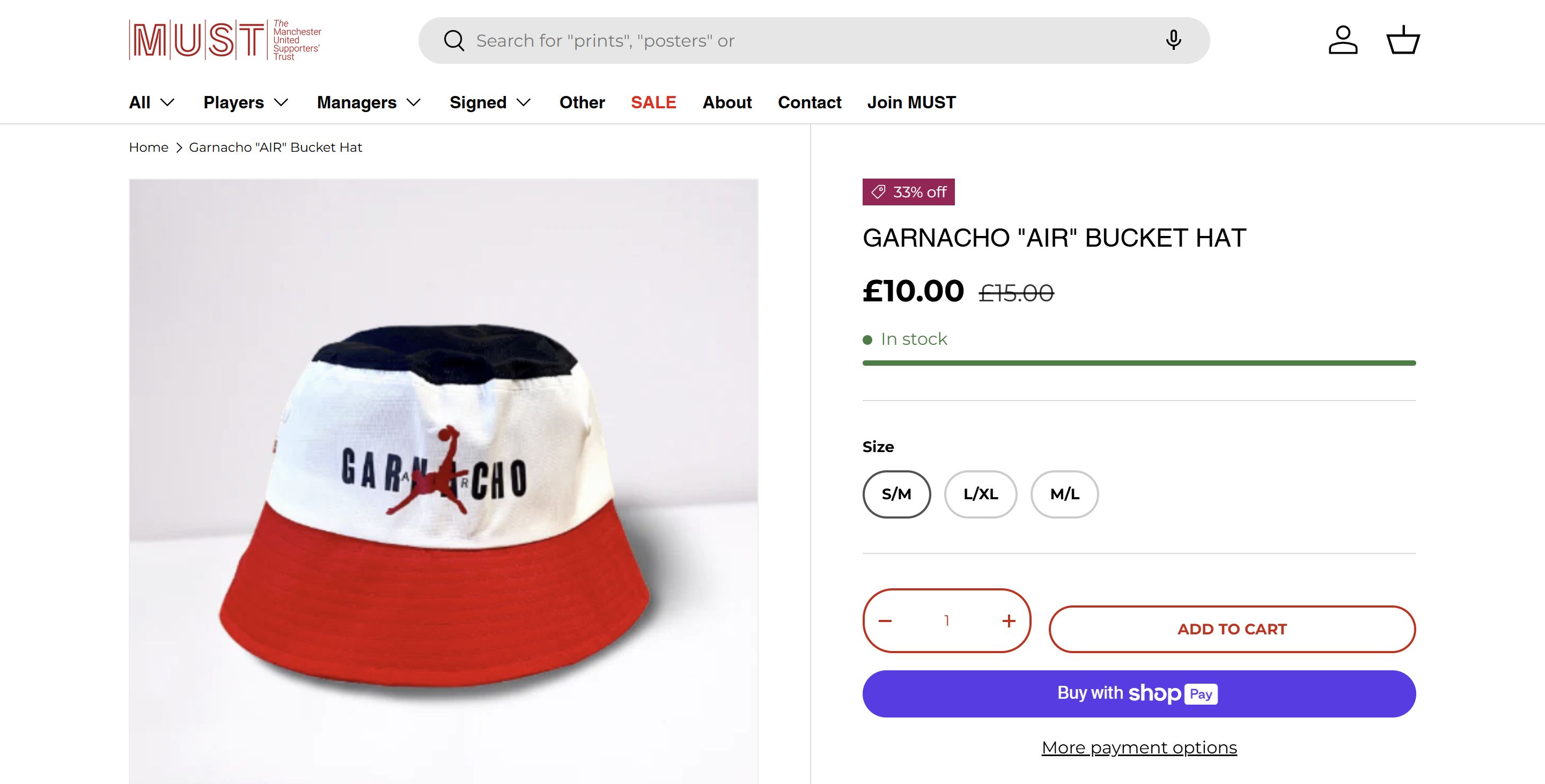Open More payment options link
The height and width of the screenshot is (784, 1545).
pos(1139,748)
